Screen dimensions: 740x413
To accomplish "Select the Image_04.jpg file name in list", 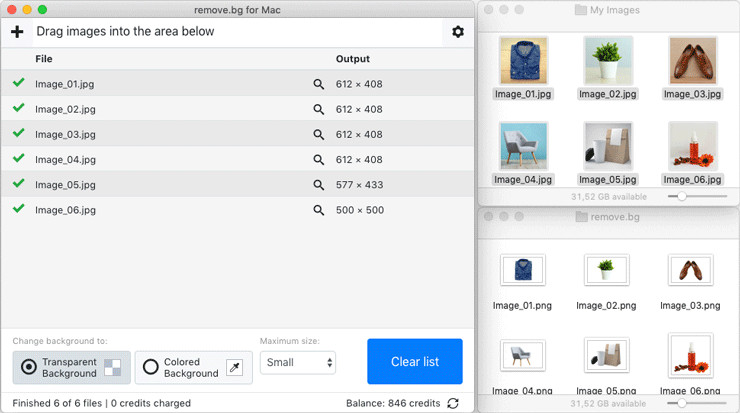I will coord(65,160).
